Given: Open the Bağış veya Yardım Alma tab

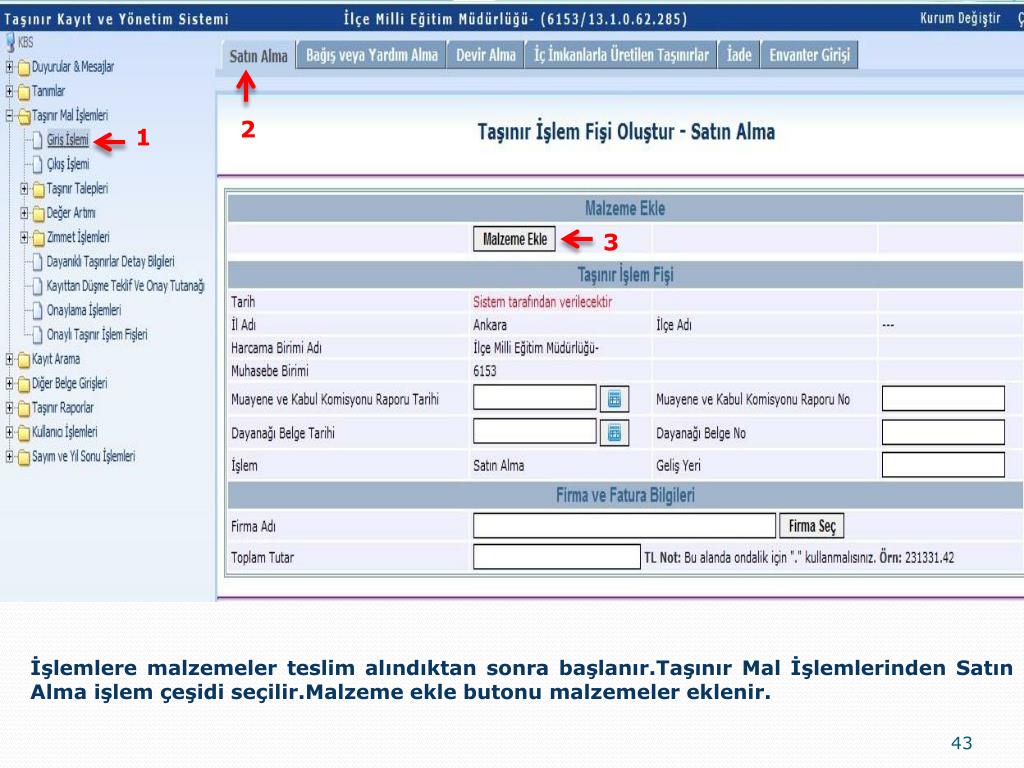Looking at the screenshot, I should tap(372, 56).
